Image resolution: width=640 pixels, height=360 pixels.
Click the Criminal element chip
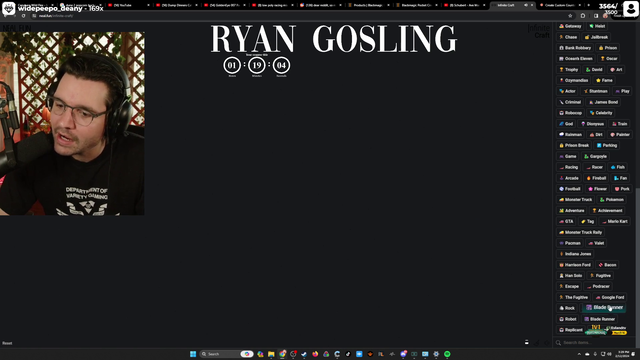pyautogui.click(x=570, y=102)
